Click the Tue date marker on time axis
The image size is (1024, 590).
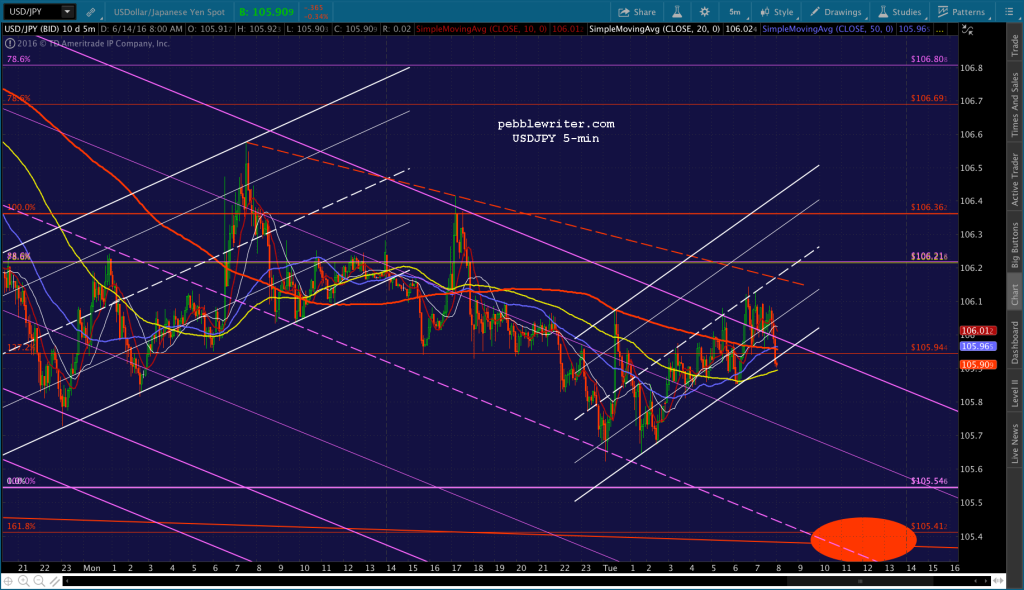610,568
